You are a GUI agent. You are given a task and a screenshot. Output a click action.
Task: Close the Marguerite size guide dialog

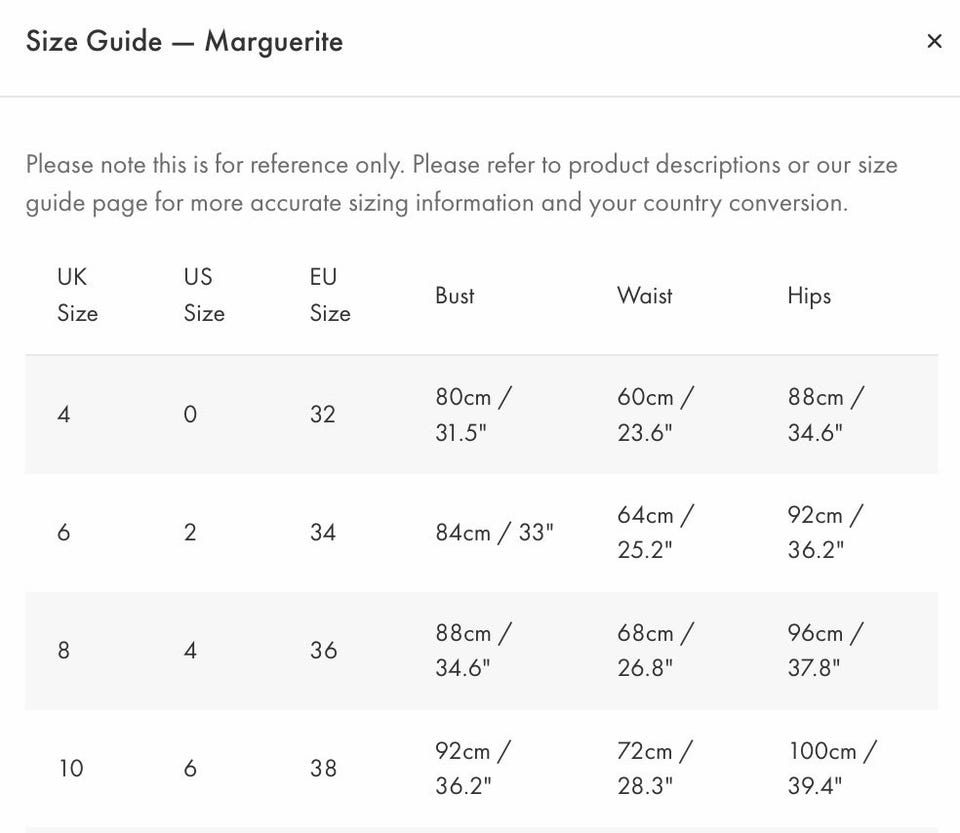point(934,41)
